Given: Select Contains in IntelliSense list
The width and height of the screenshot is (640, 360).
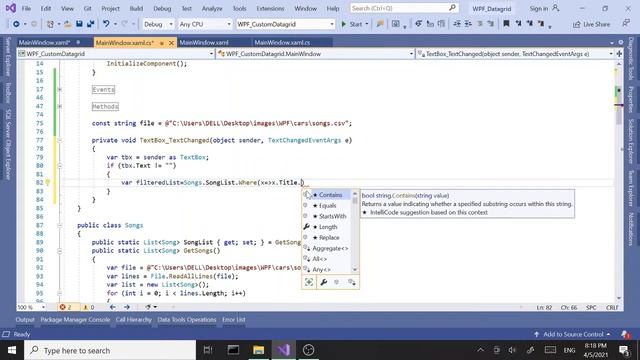Looking at the screenshot, I should [327, 195].
